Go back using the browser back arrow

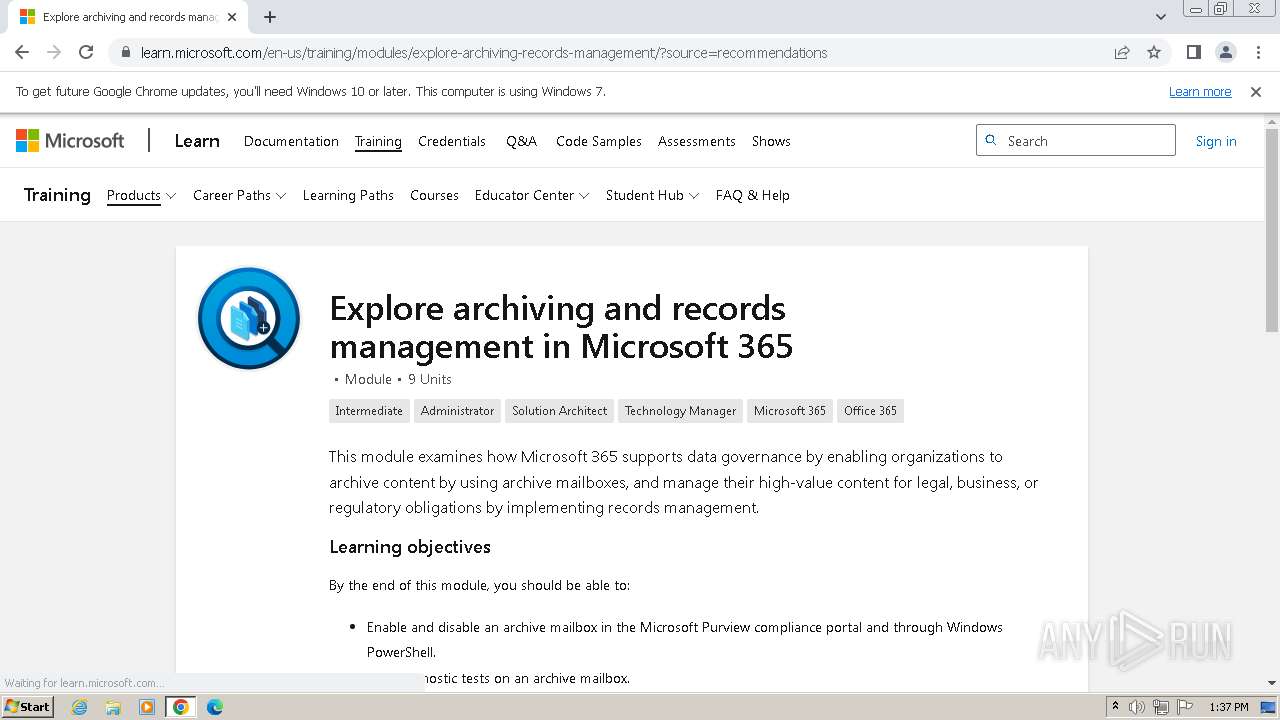22,52
